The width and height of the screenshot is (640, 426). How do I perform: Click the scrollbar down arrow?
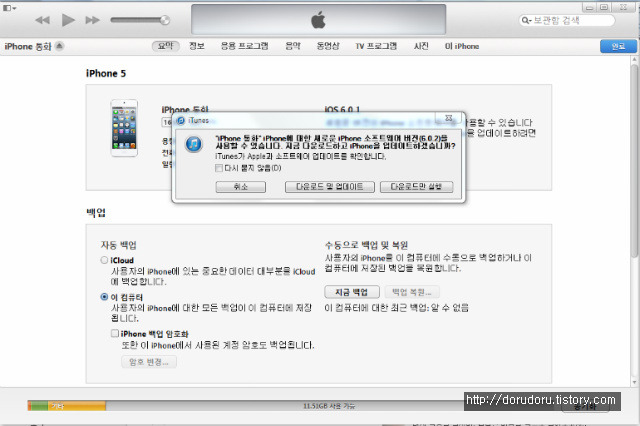pos(634,382)
